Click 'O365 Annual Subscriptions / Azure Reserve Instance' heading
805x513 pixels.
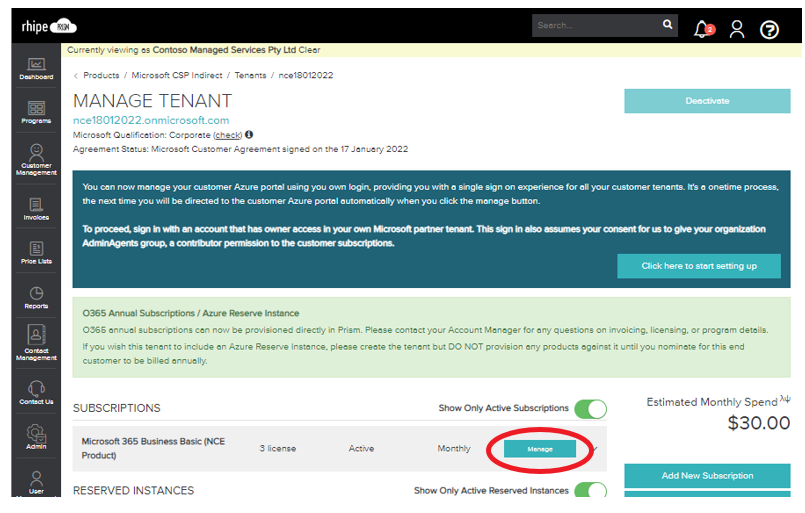tap(190, 313)
